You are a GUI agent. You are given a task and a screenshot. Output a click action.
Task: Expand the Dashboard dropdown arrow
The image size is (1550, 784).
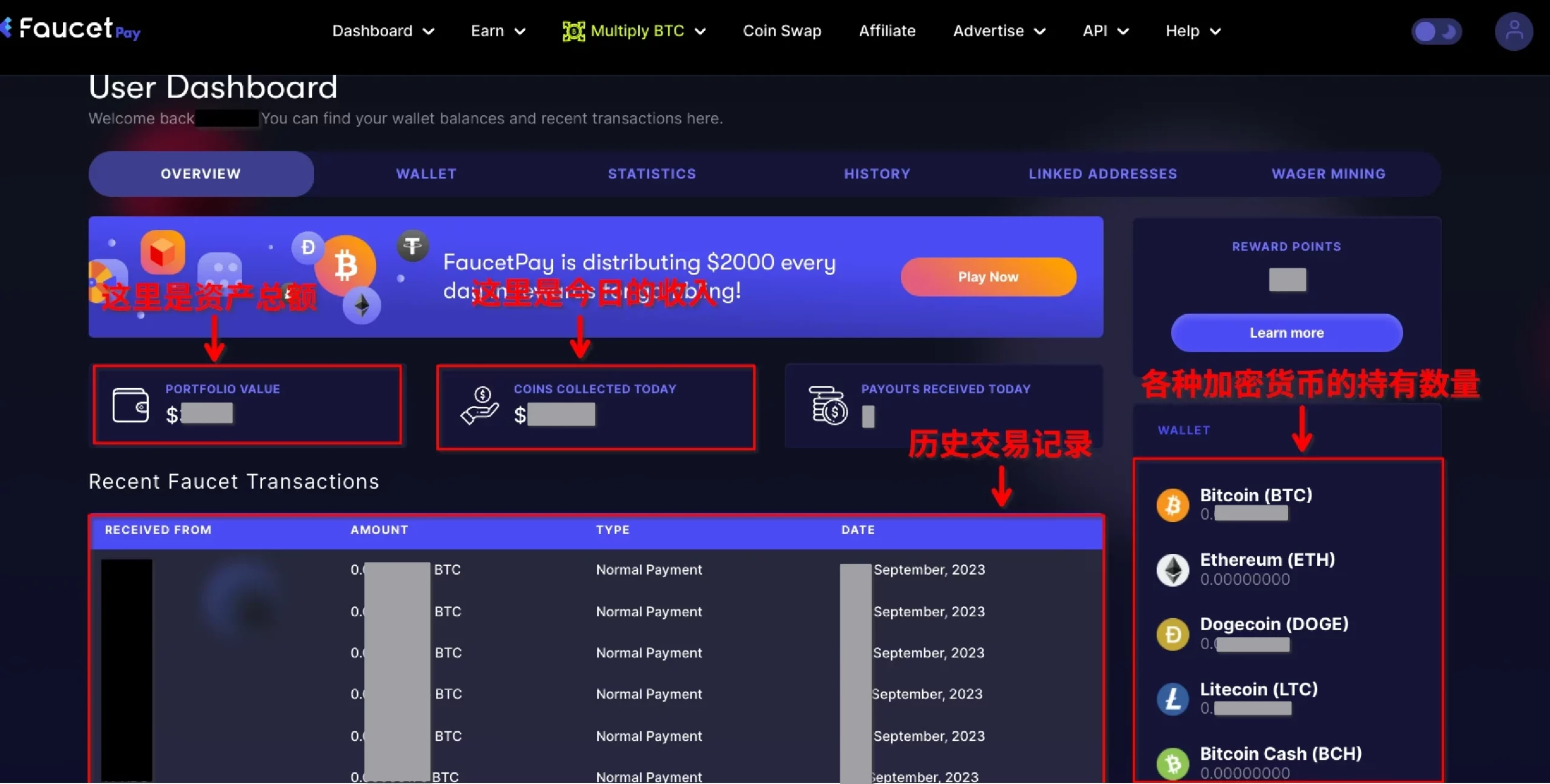click(428, 31)
